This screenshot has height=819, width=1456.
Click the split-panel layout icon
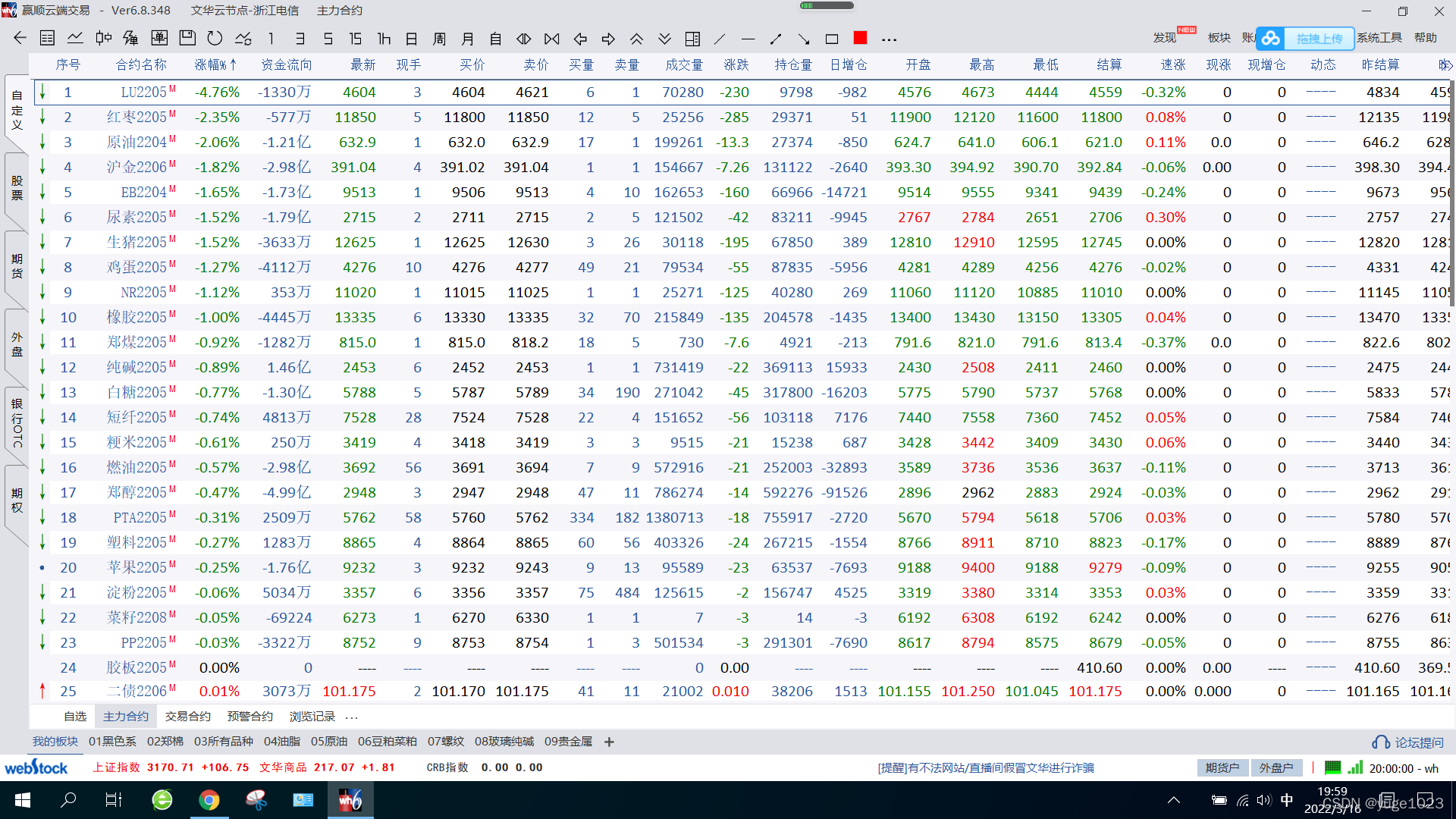(x=692, y=39)
